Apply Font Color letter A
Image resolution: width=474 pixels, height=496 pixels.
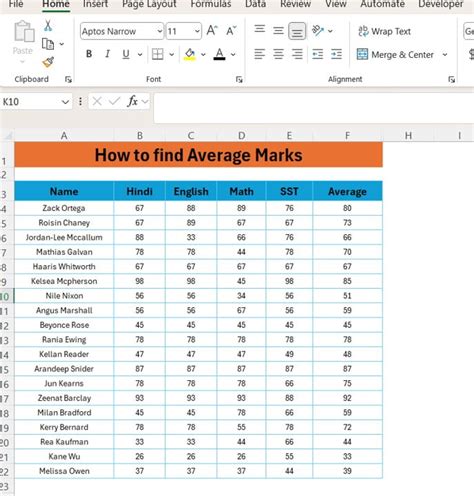[219, 54]
